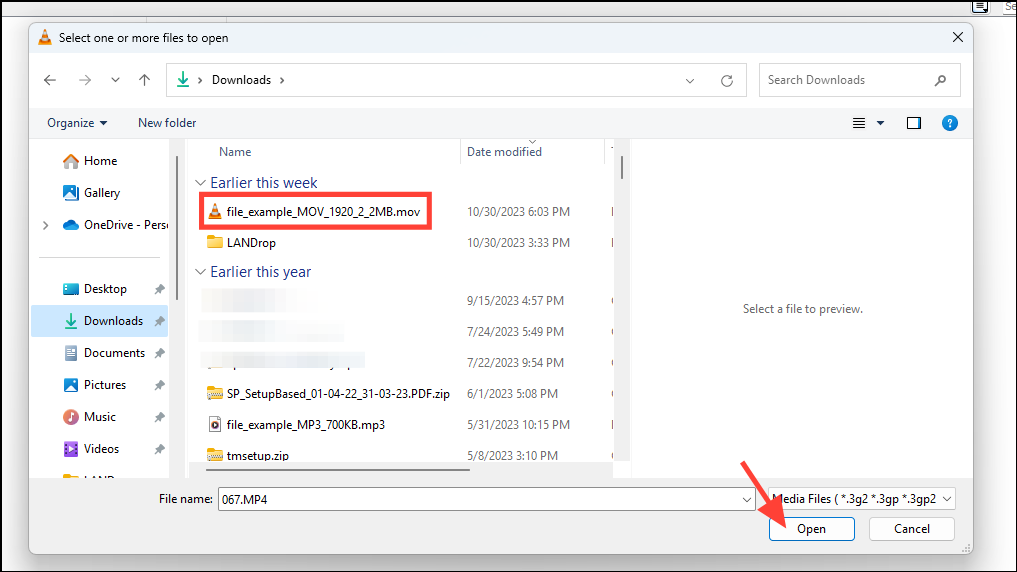The height and width of the screenshot is (572, 1017).
Task: Click the search magnifier icon
Action: [940, 80]
